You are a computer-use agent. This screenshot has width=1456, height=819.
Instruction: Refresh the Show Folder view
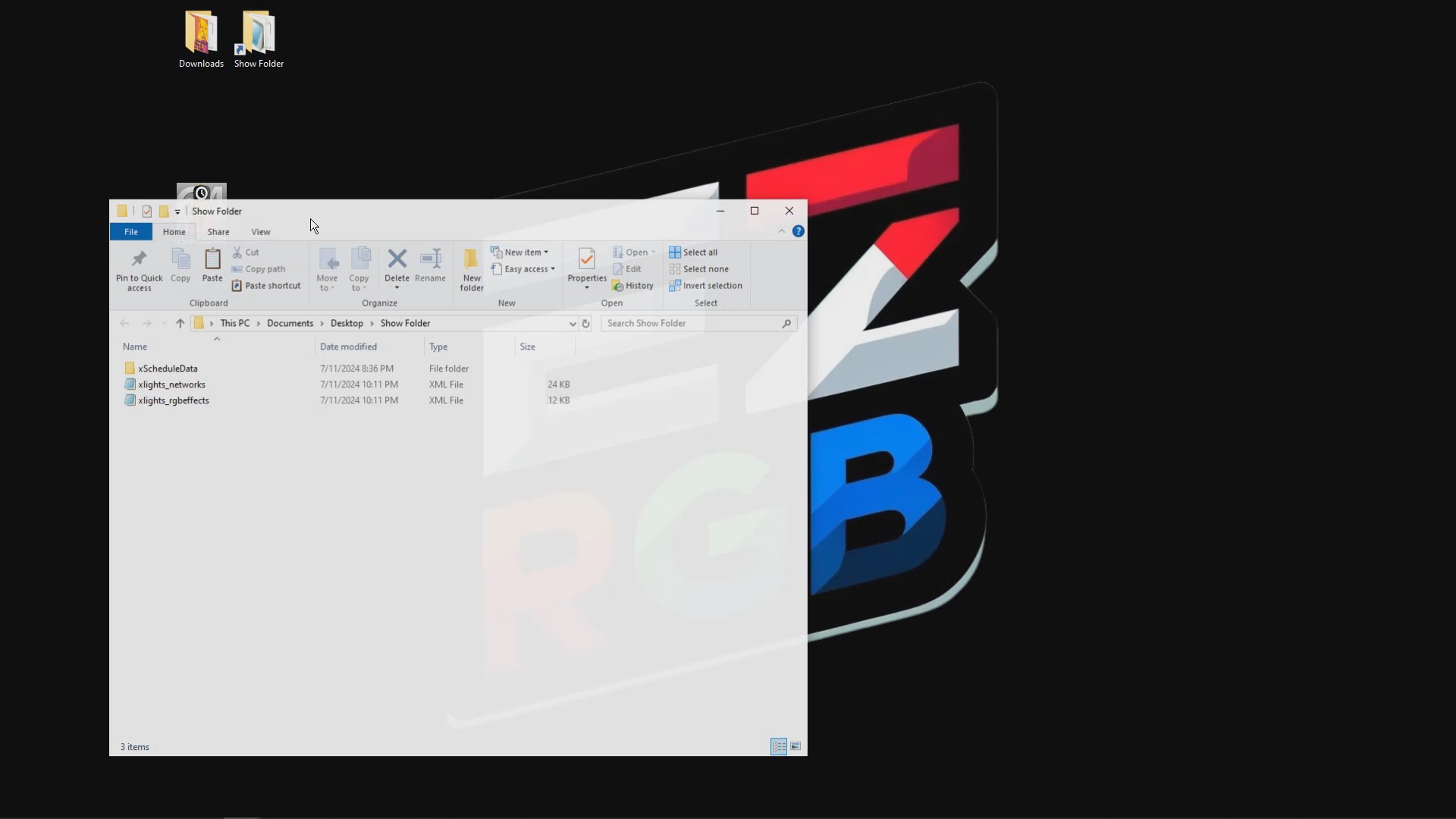(x=585, y=324)
